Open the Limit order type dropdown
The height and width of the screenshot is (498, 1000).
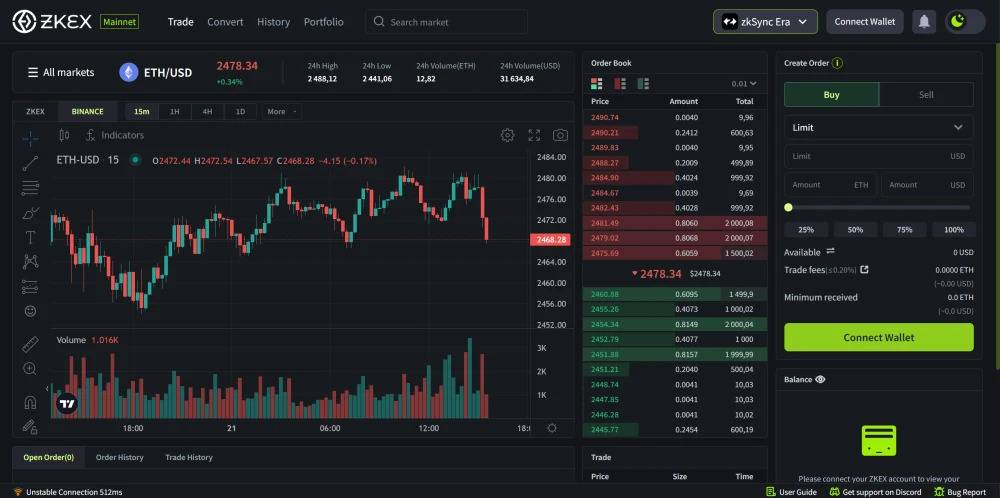click(x=879, y=128)
